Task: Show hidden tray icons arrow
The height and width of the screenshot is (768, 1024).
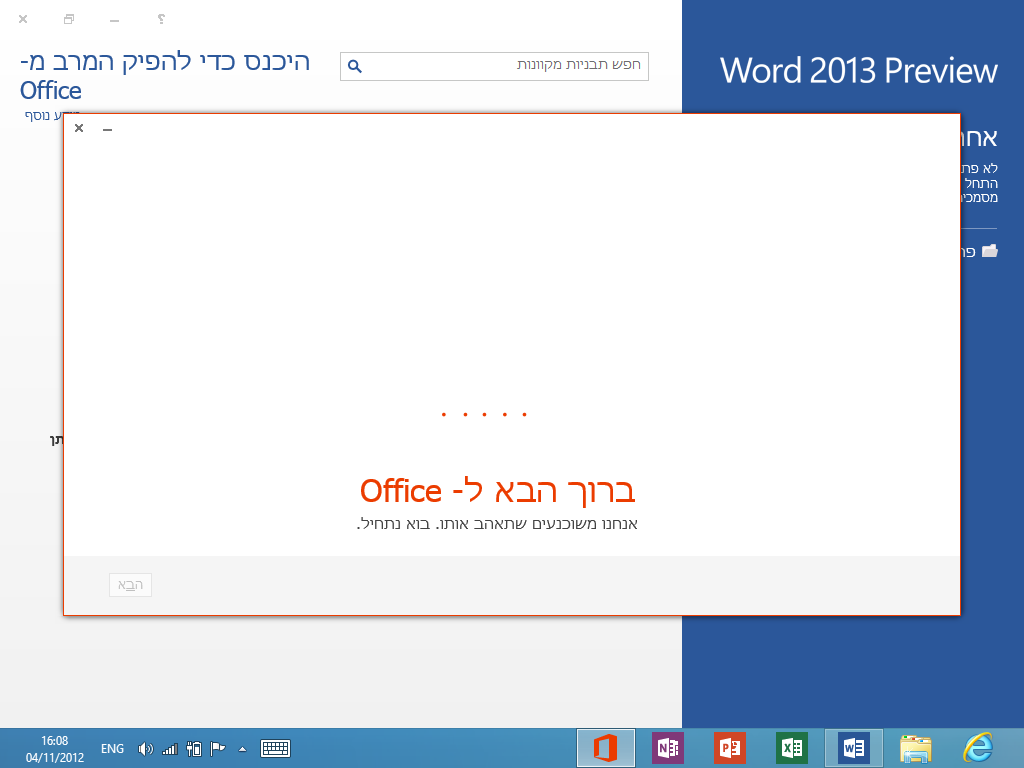Action: click(x=242, y=749)
